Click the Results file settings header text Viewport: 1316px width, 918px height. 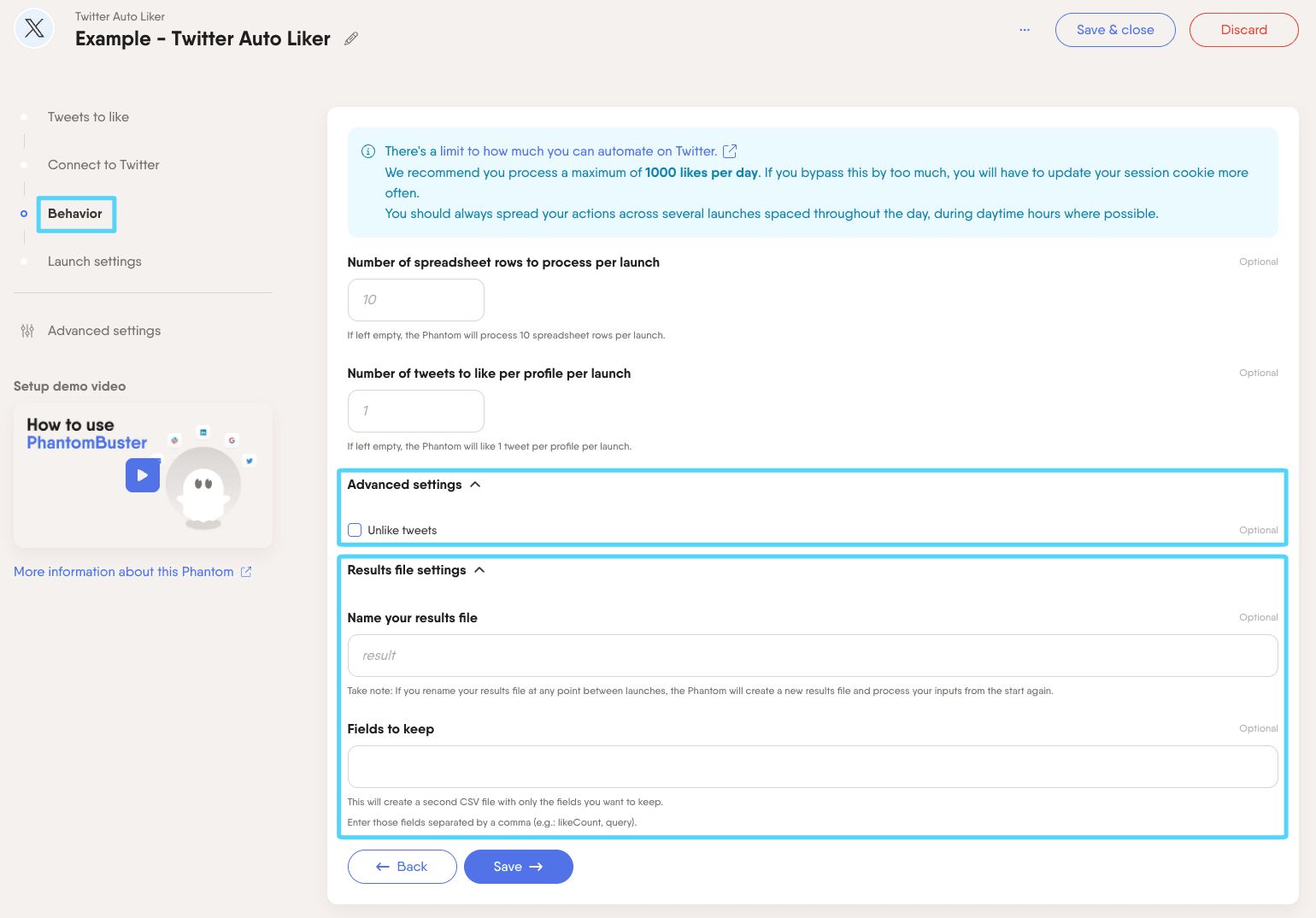407,570
